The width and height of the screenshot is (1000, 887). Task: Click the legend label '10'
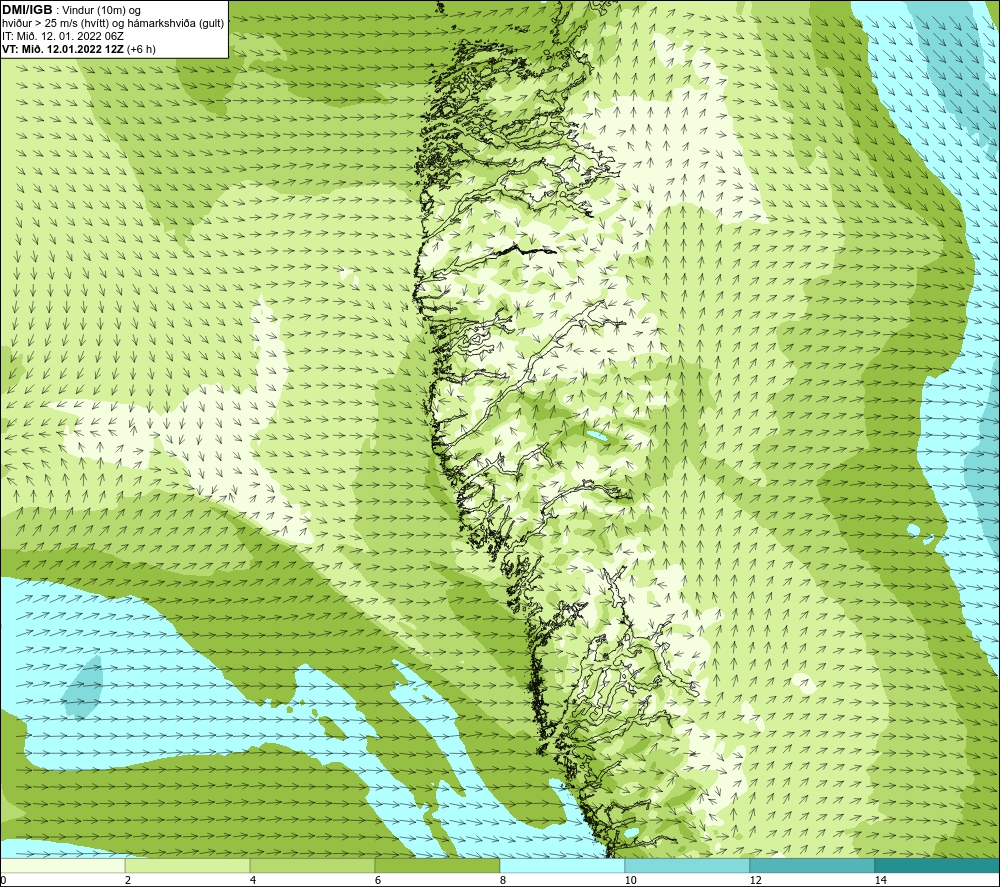coord(630,880)
